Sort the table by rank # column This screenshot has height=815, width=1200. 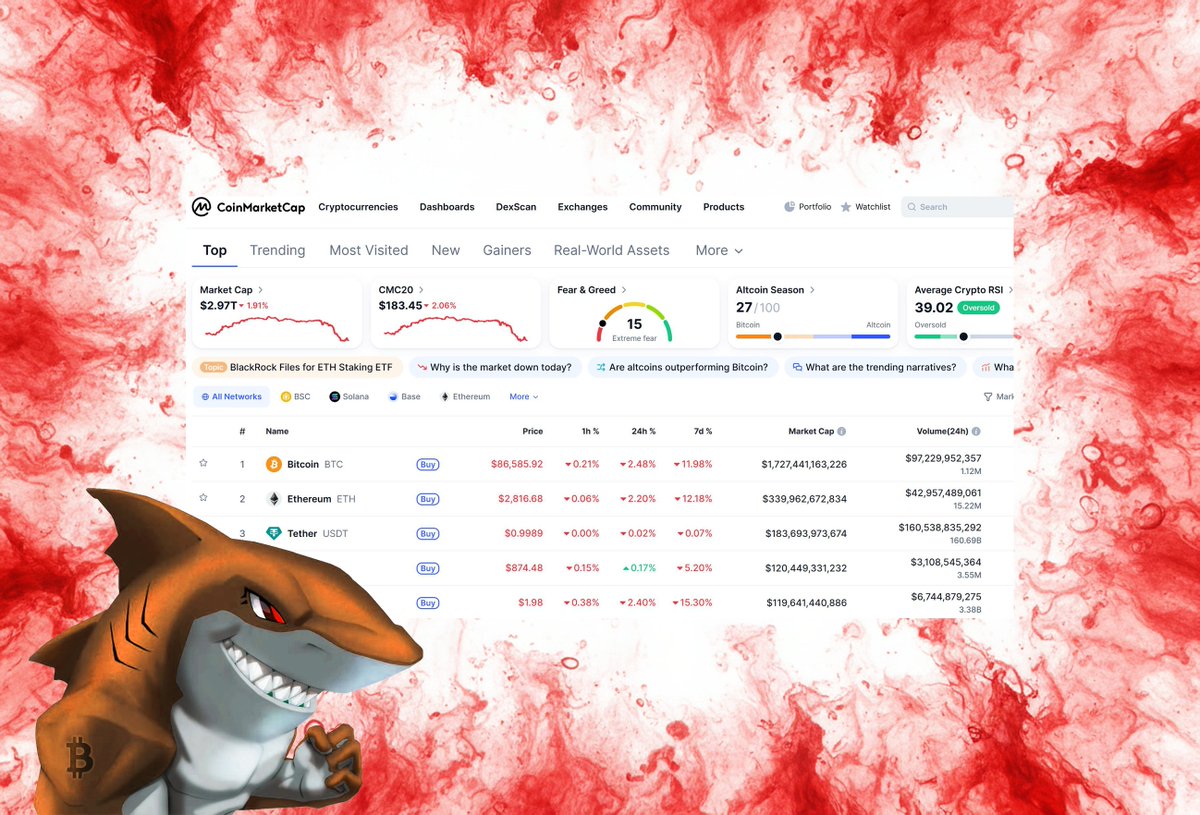(x=242, y=431)
